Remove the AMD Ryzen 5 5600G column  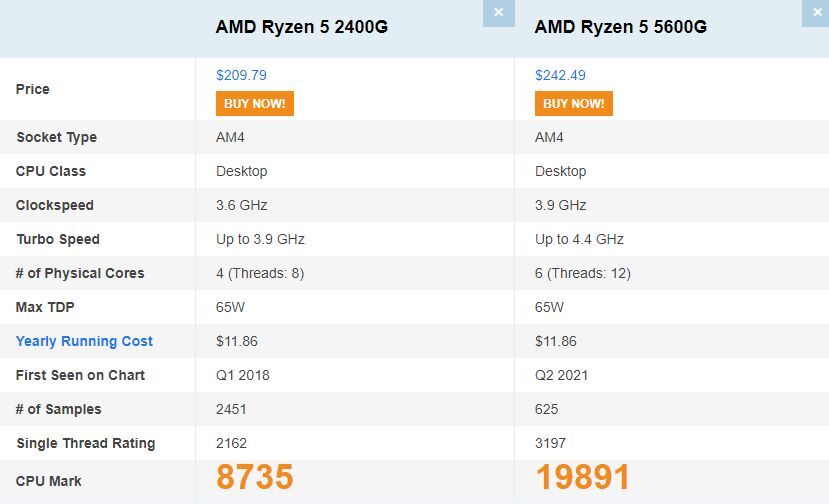(816, 13)
